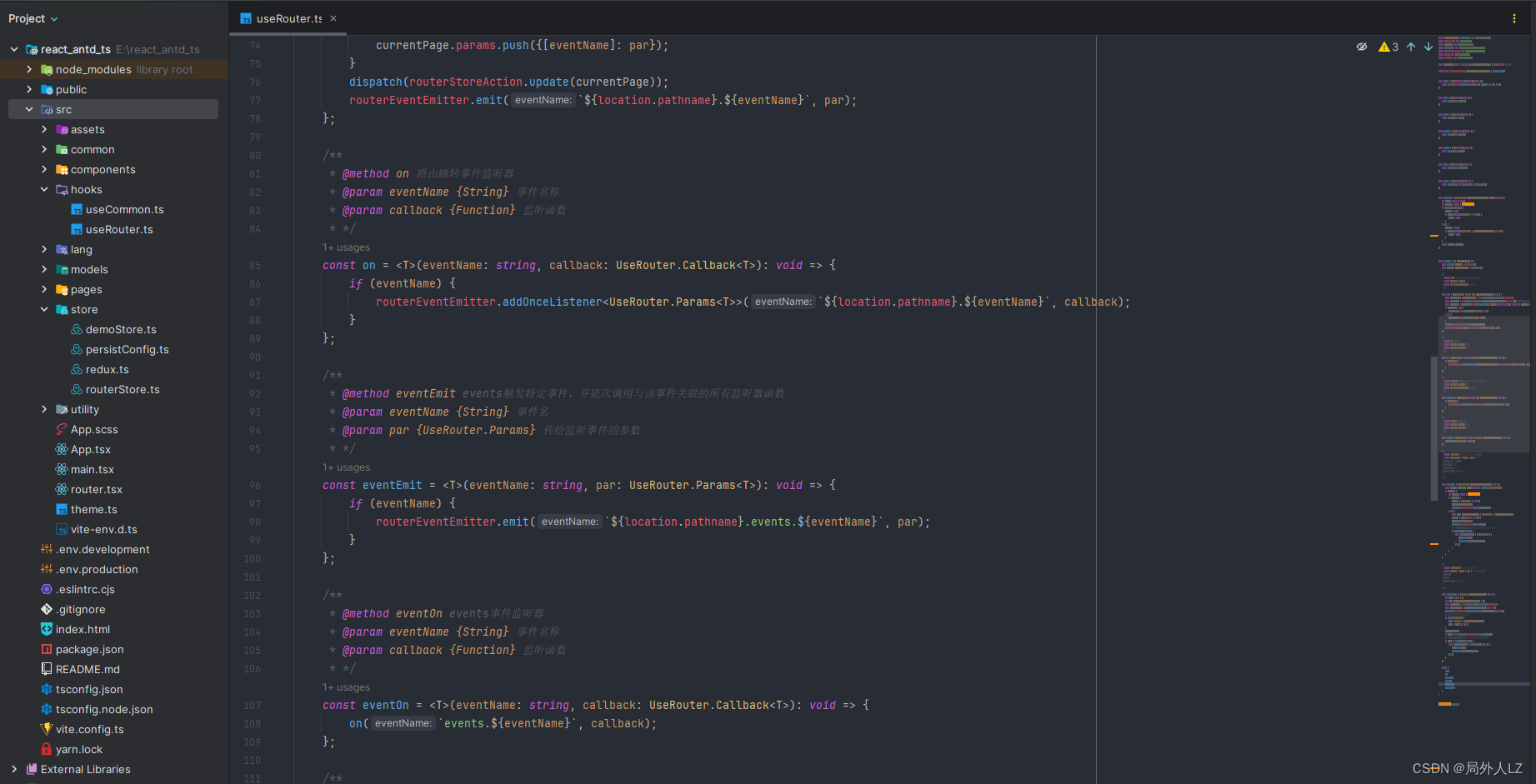
Task: Select the useRouter.ts editor tab
Action: [x=288, y=18]
